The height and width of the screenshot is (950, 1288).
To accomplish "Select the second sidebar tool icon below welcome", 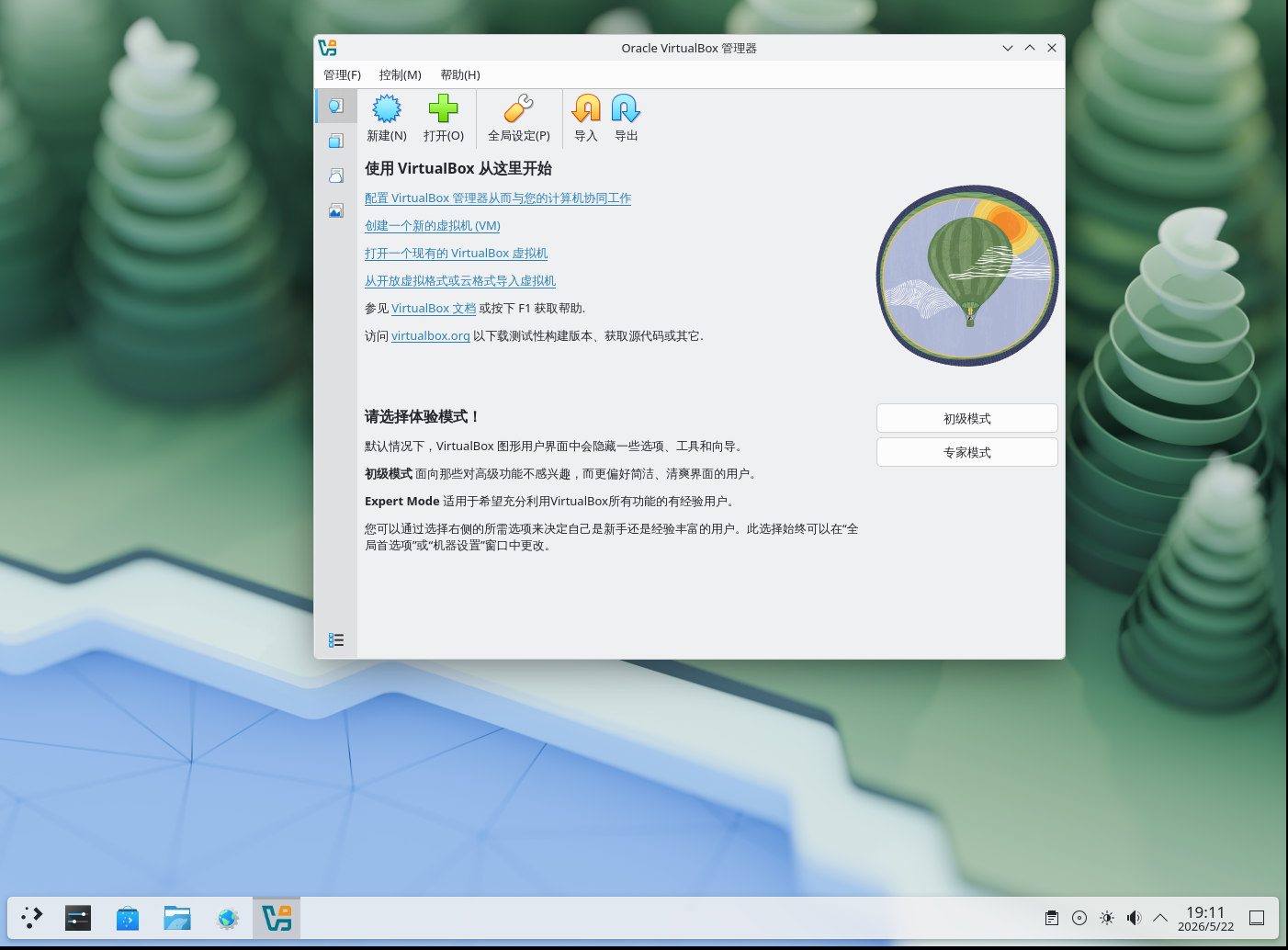I will pos(336,141).
